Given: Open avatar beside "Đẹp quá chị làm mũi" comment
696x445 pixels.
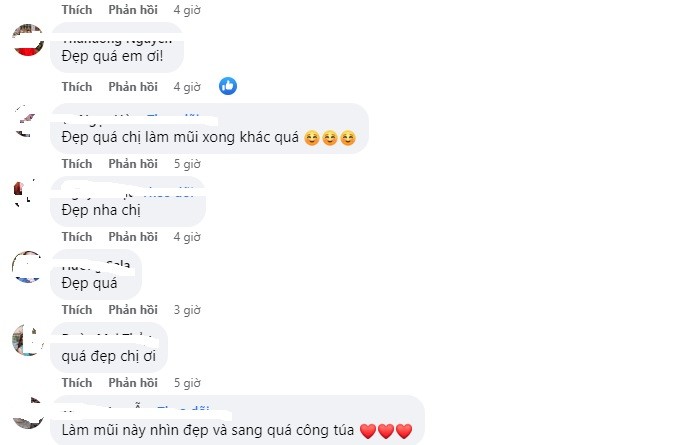Looking at the screenshot, I should coord(28,121).
